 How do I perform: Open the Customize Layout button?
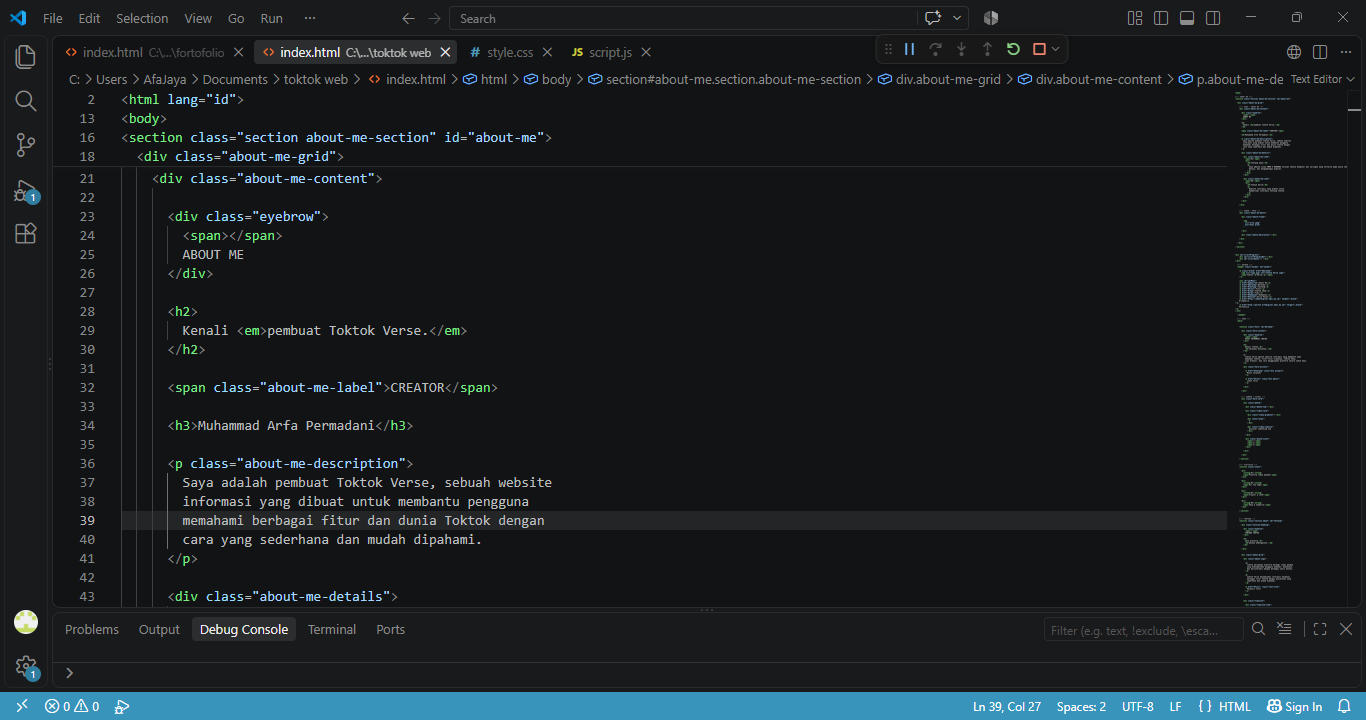pyautogui.click(x=1135, y=18)
